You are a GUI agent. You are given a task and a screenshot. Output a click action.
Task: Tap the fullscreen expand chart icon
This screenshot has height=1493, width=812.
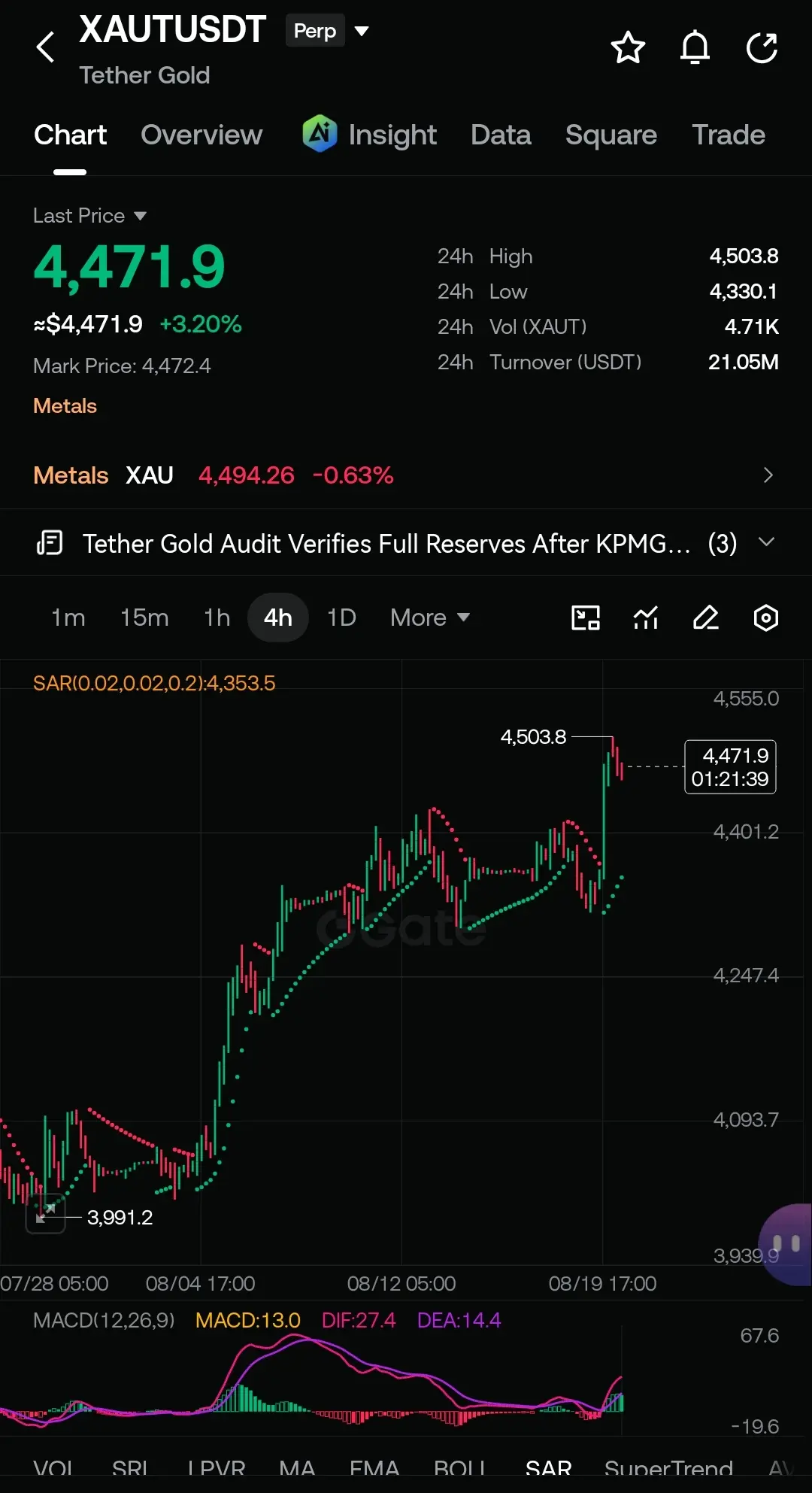[x=46, y=1213]
